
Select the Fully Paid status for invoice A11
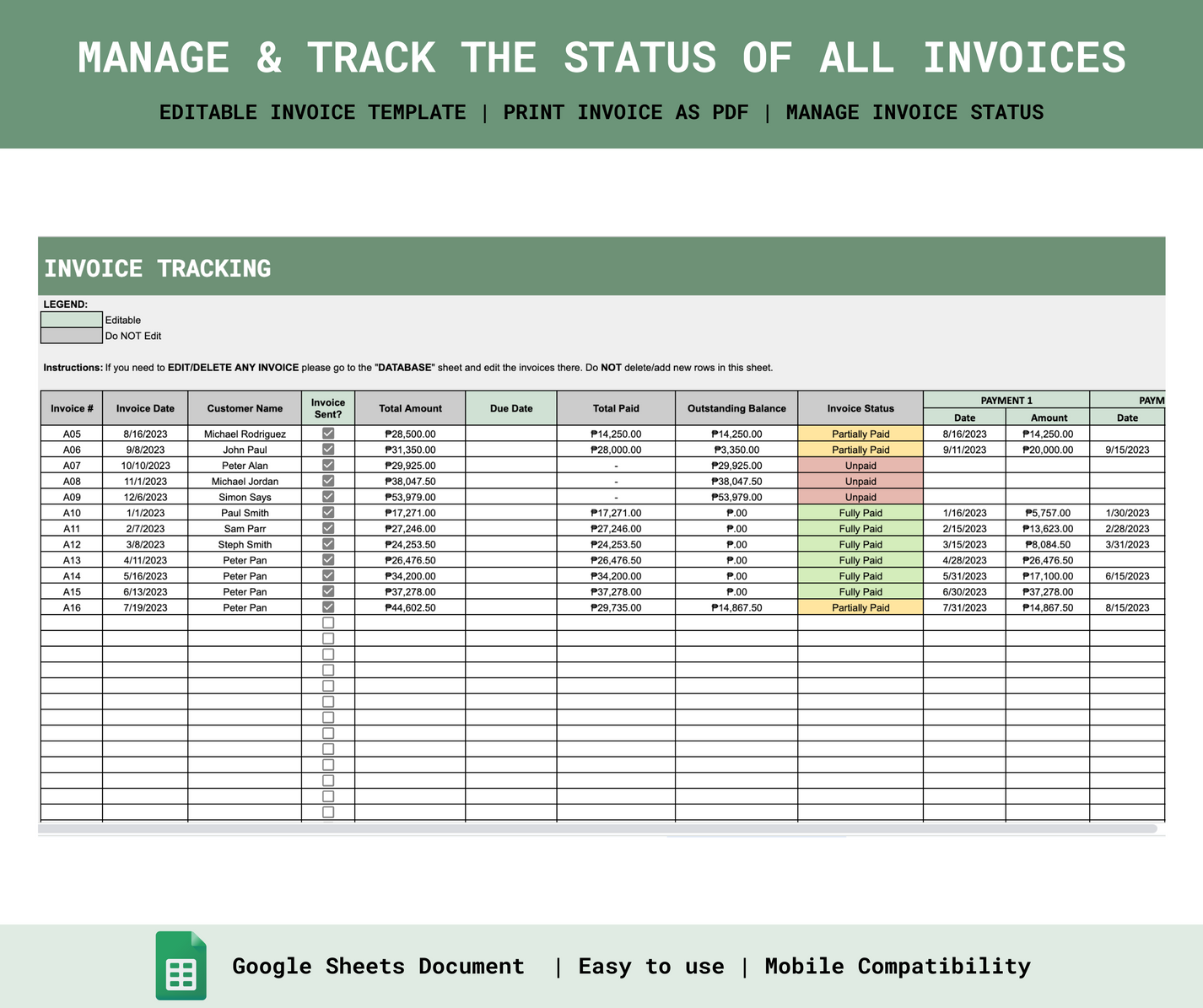[x=860, y=528]
